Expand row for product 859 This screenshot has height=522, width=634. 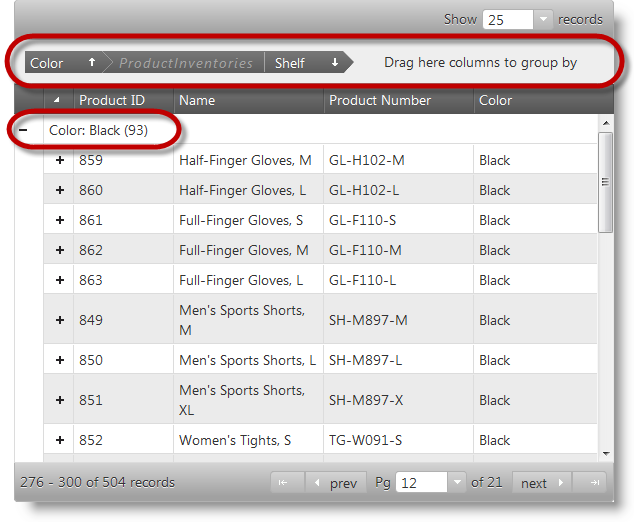(x=59, y=160)
